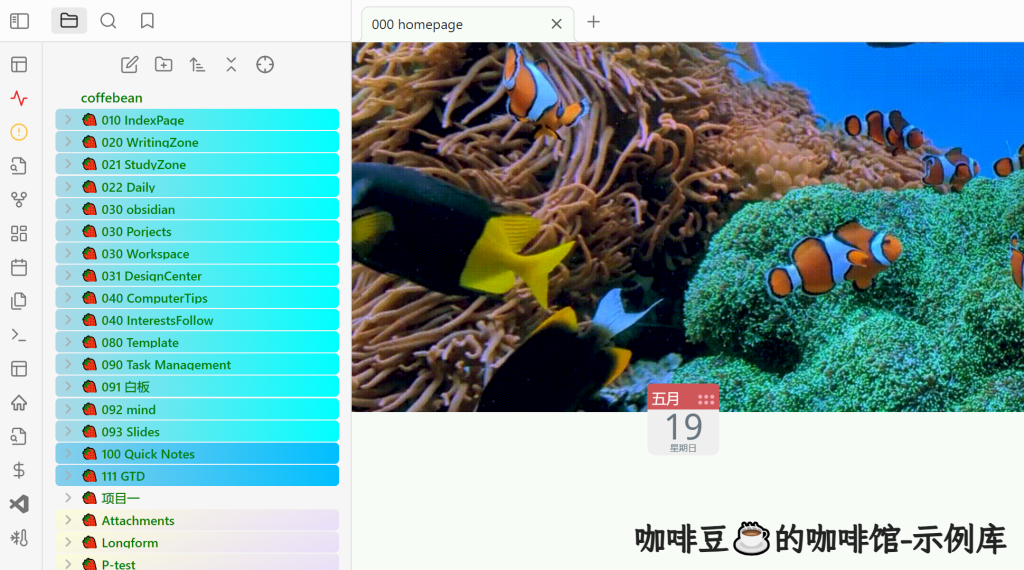Open the calendar ribbon icon
Viewport: 1024px width, 570px height.
pyautogui.click(x=19, y=268)
